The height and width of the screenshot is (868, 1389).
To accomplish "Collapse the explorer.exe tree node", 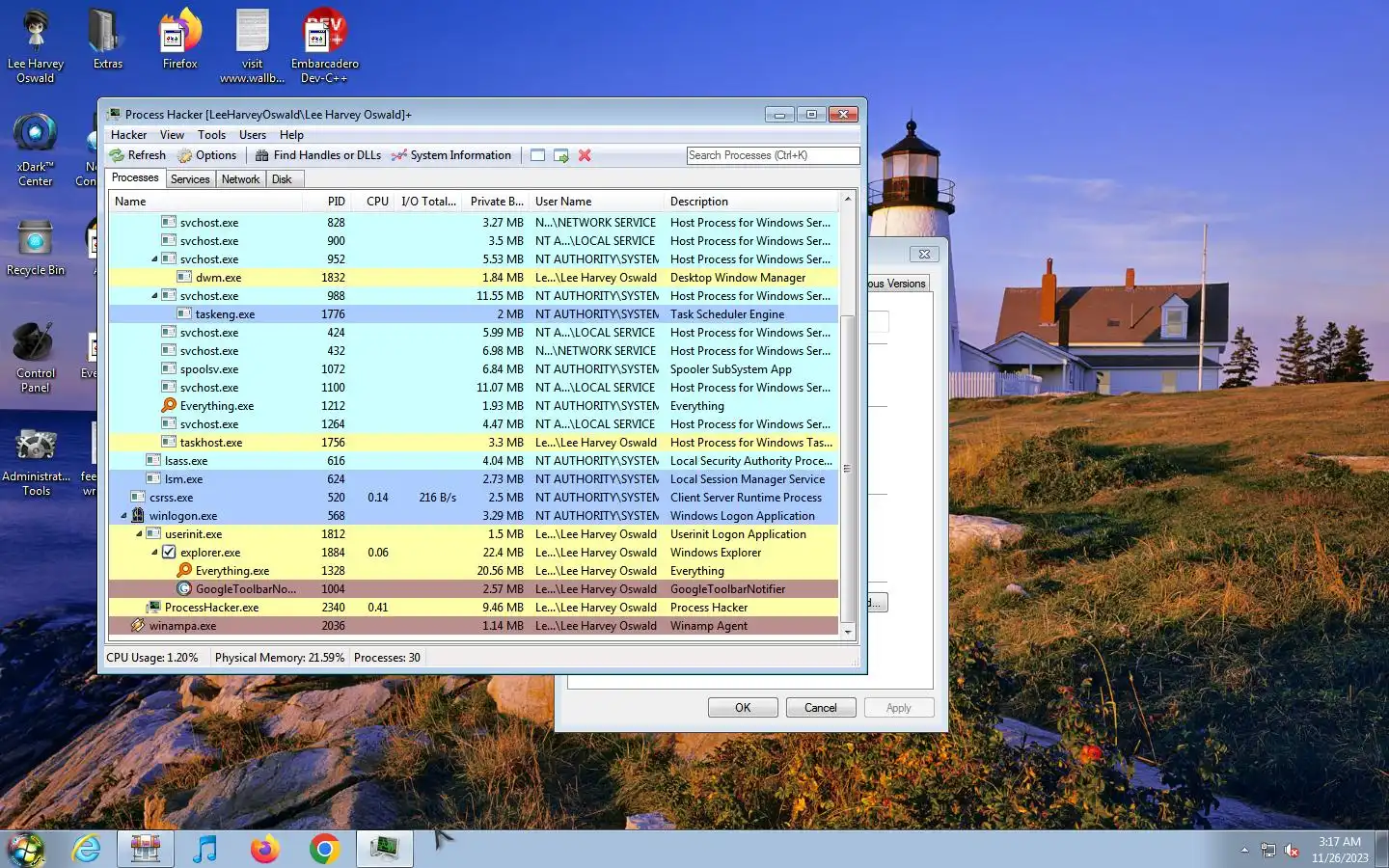I will click(154, 553).
